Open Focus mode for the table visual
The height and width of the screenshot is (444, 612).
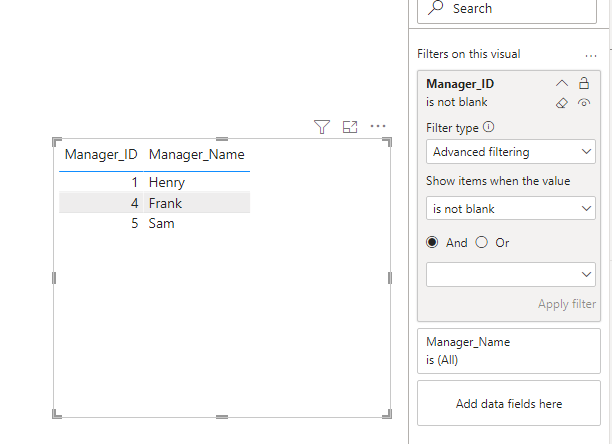(350, 127)
